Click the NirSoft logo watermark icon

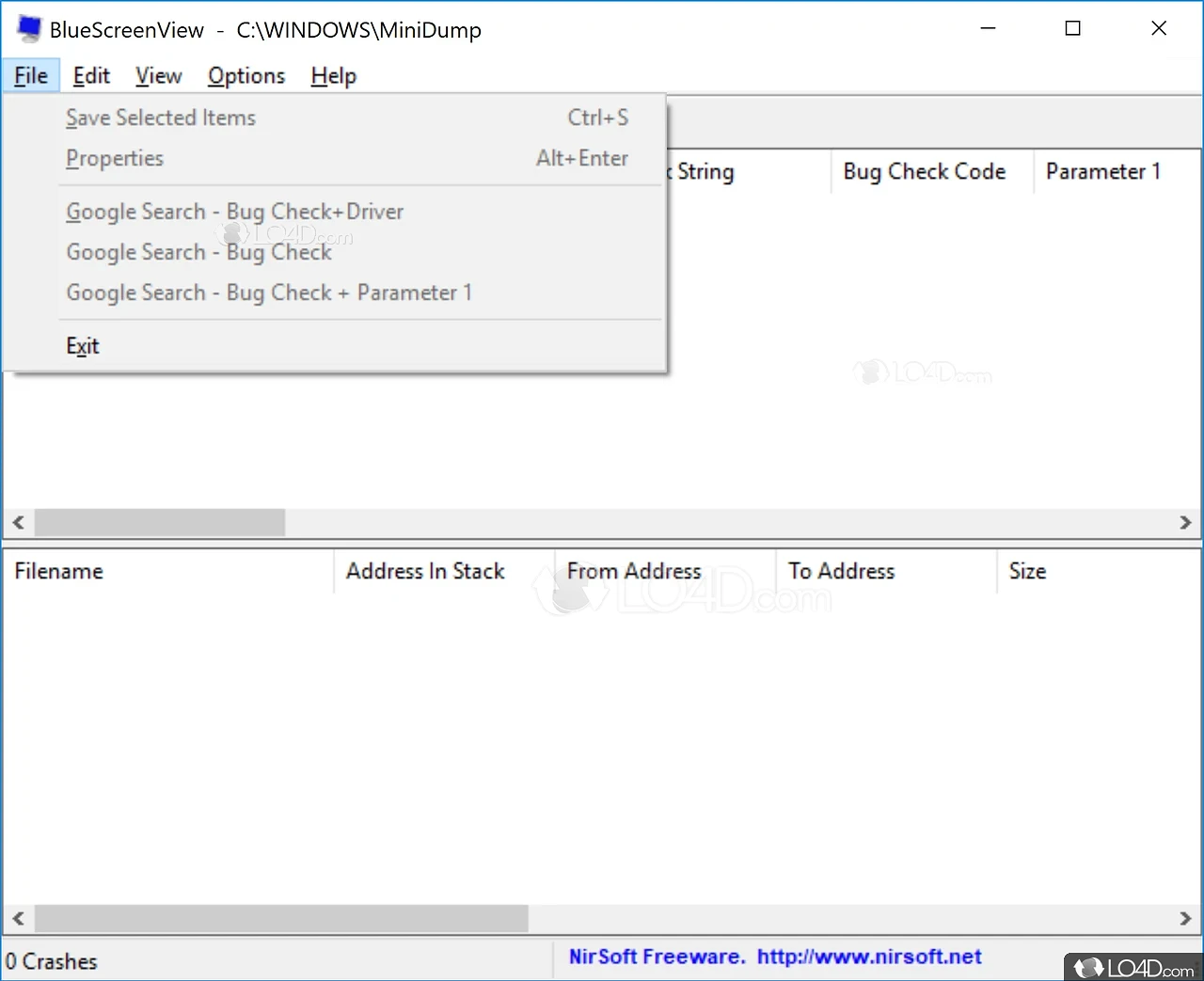click(x=870, y=372)
